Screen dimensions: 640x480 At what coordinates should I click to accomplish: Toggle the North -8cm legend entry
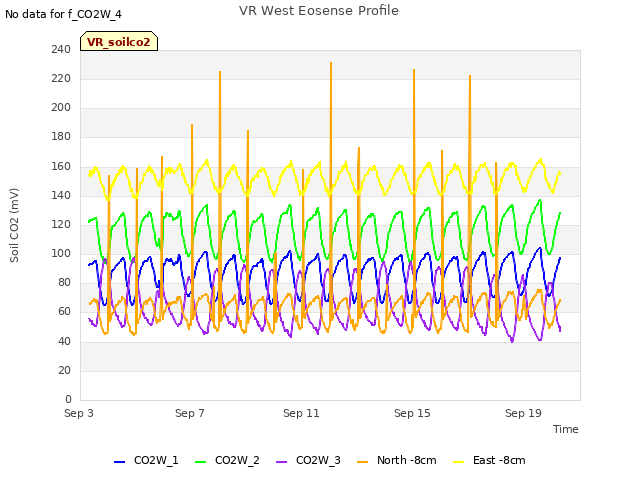point(397,461)
